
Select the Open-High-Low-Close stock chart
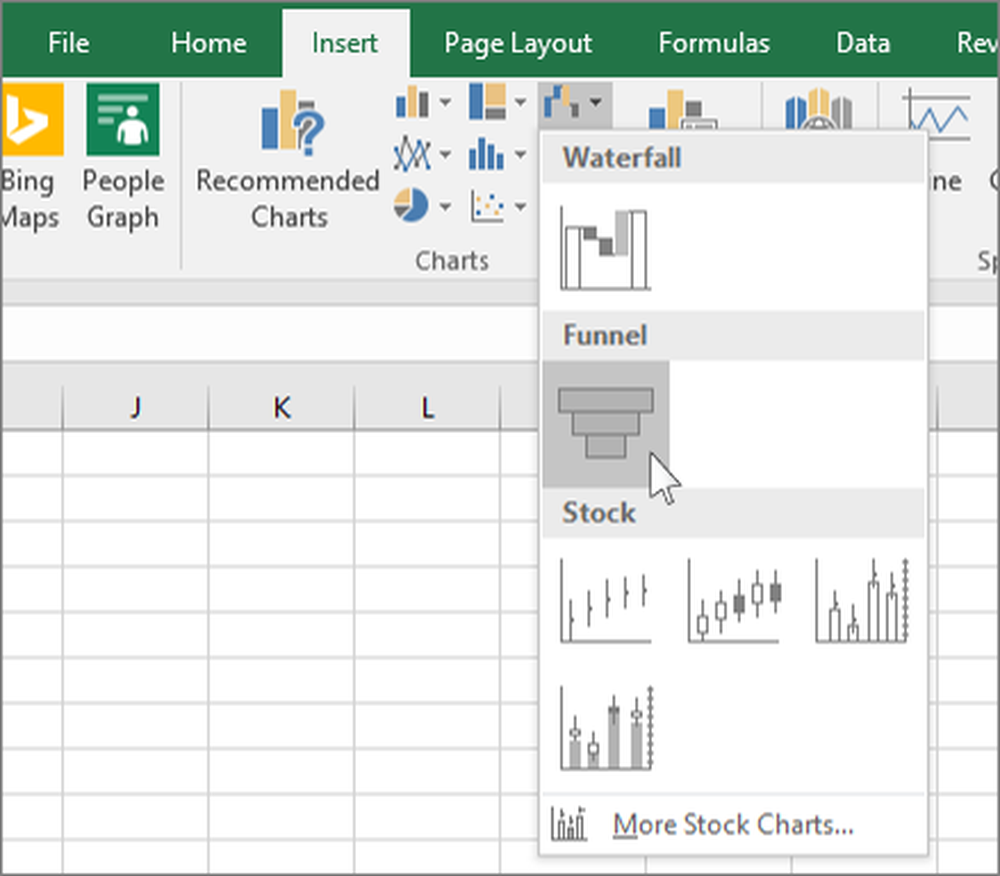[733, 601]
